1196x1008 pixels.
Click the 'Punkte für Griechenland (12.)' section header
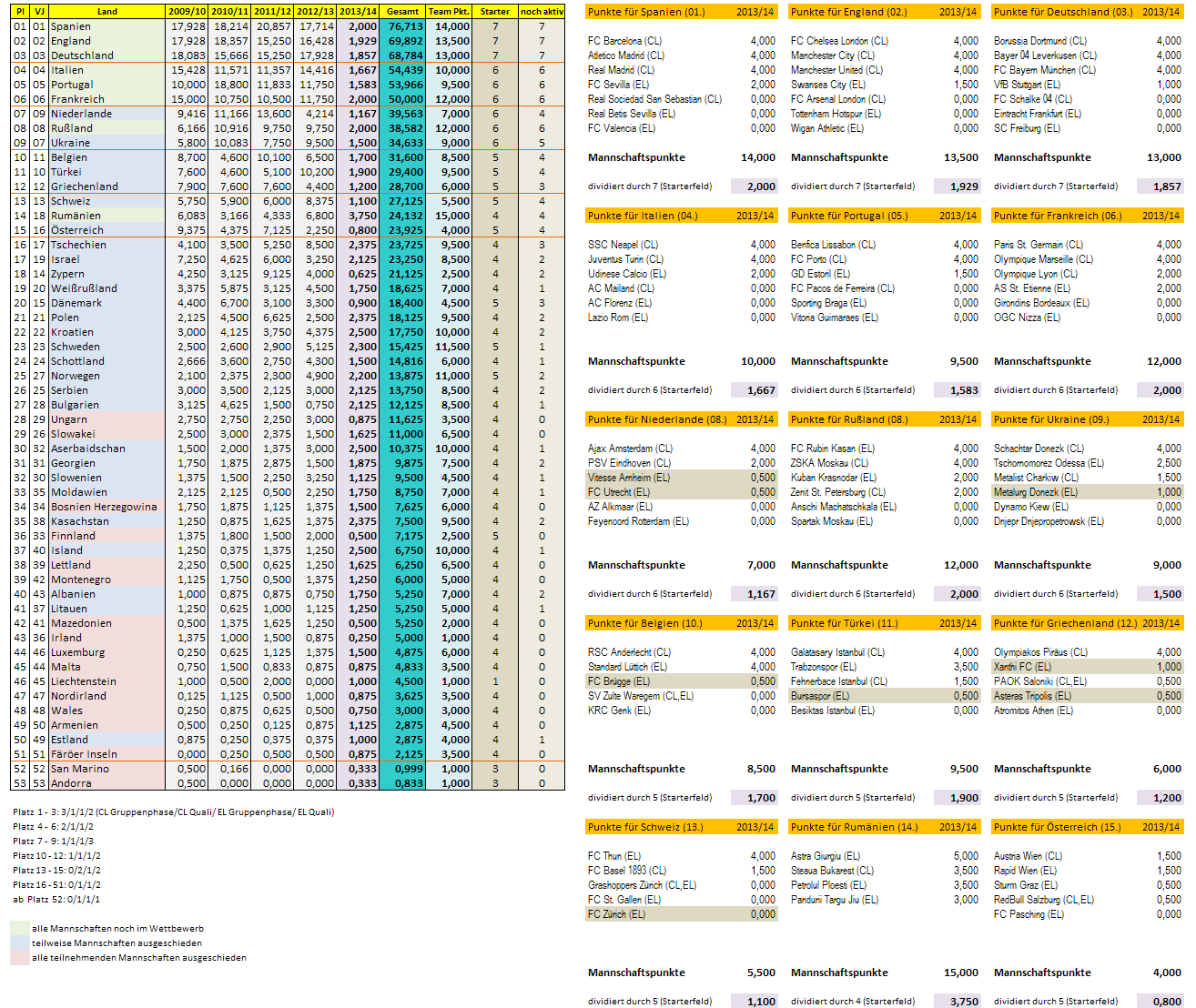pos(1088,623)
